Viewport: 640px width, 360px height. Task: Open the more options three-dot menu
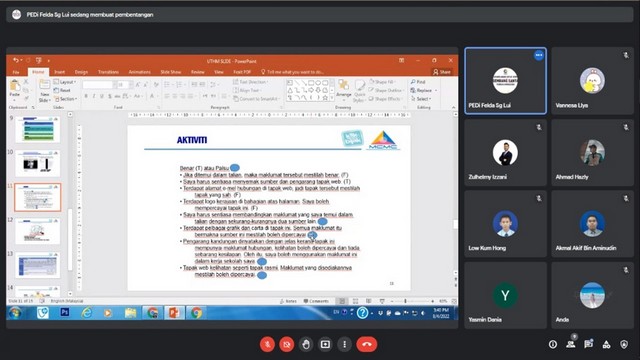click(x=344, y=344)
